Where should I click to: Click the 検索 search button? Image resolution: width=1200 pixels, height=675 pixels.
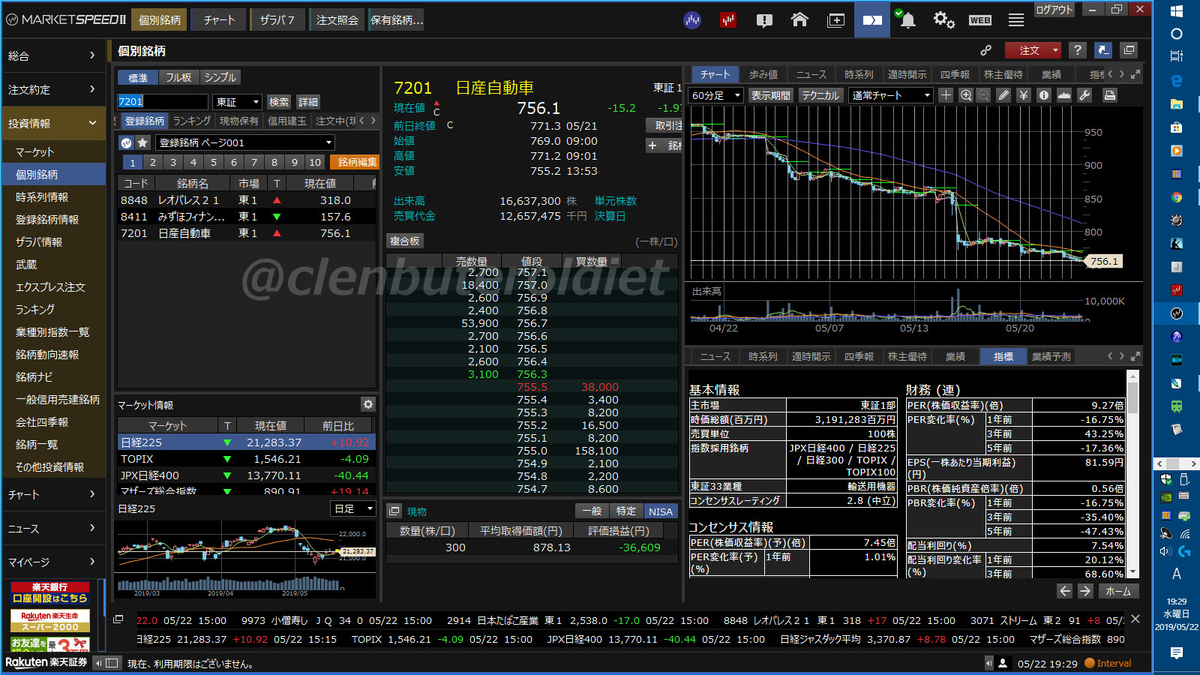tap(279, 102)
